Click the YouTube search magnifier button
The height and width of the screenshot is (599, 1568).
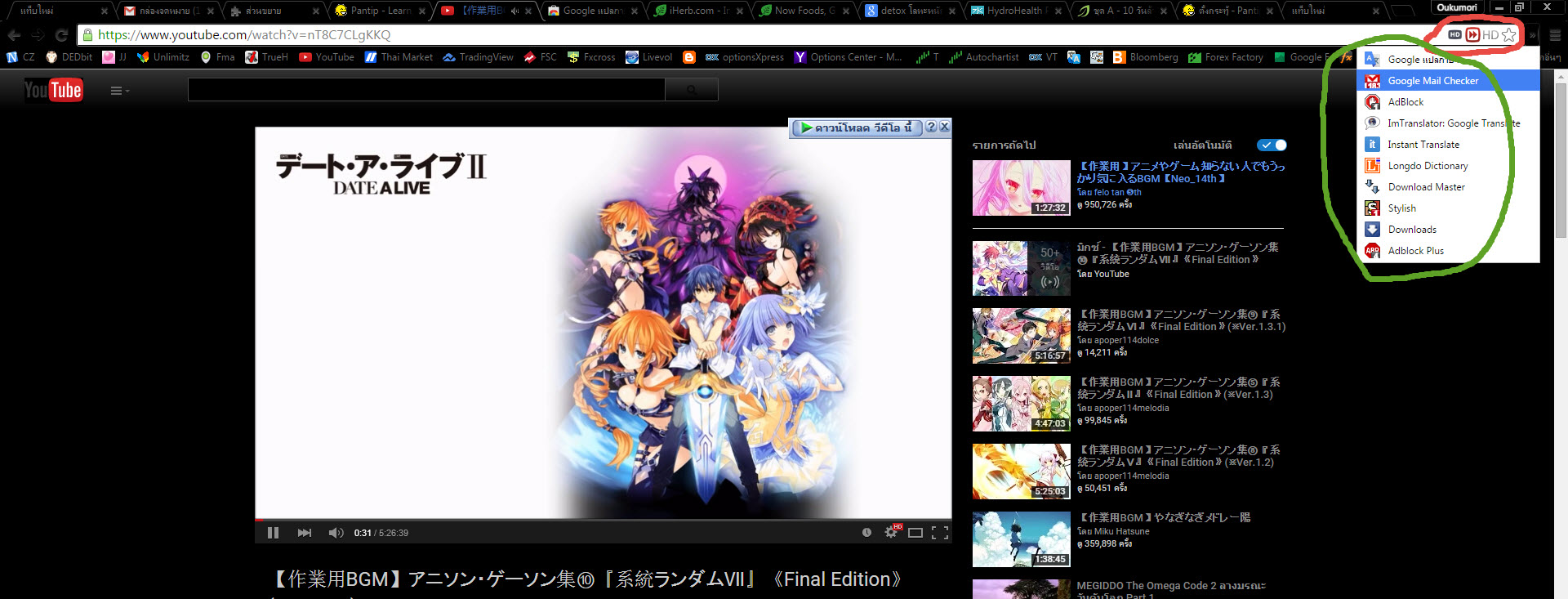[x=692, y=90]
